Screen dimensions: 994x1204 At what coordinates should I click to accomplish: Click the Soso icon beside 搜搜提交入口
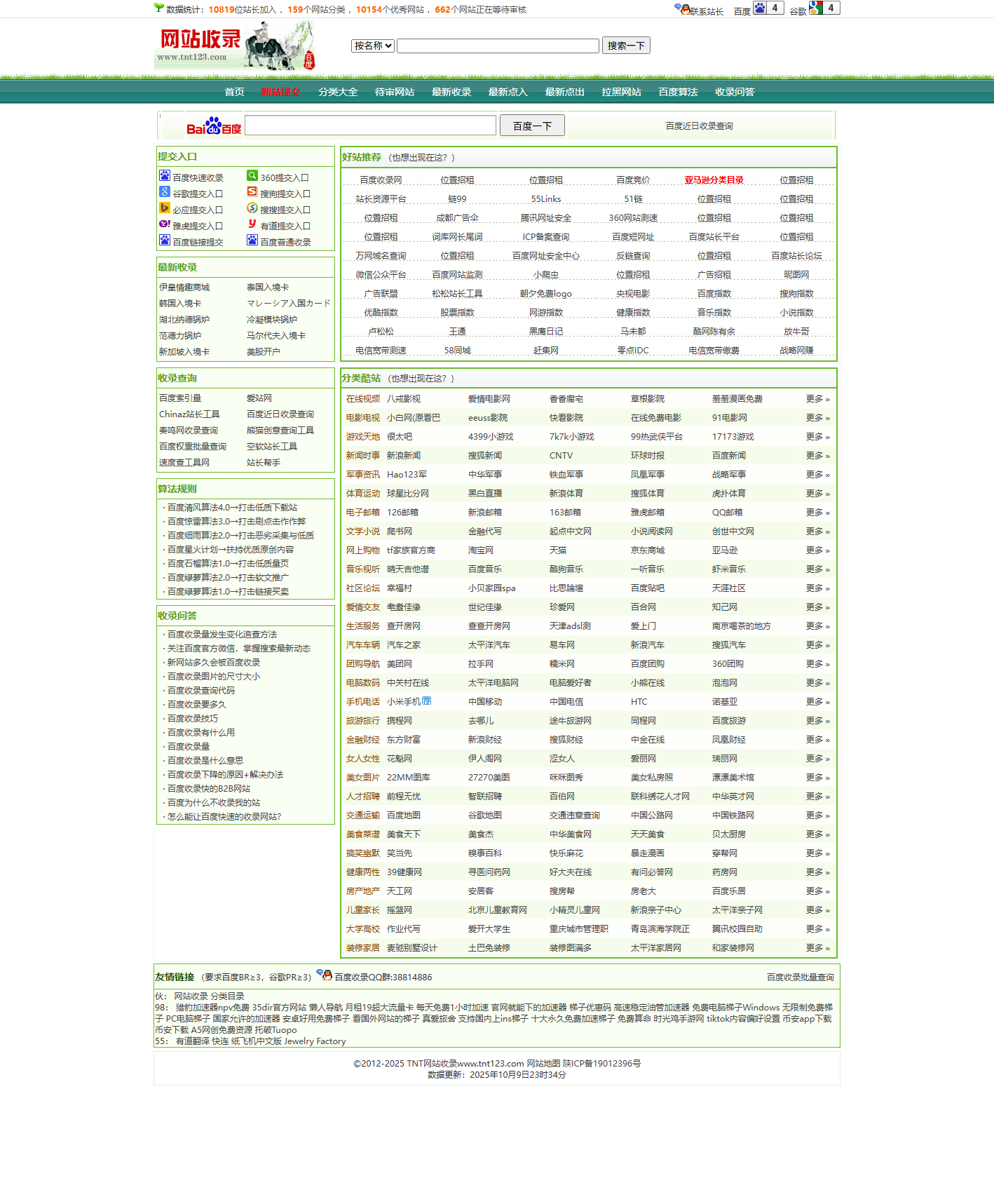click(x=252, y=208)
